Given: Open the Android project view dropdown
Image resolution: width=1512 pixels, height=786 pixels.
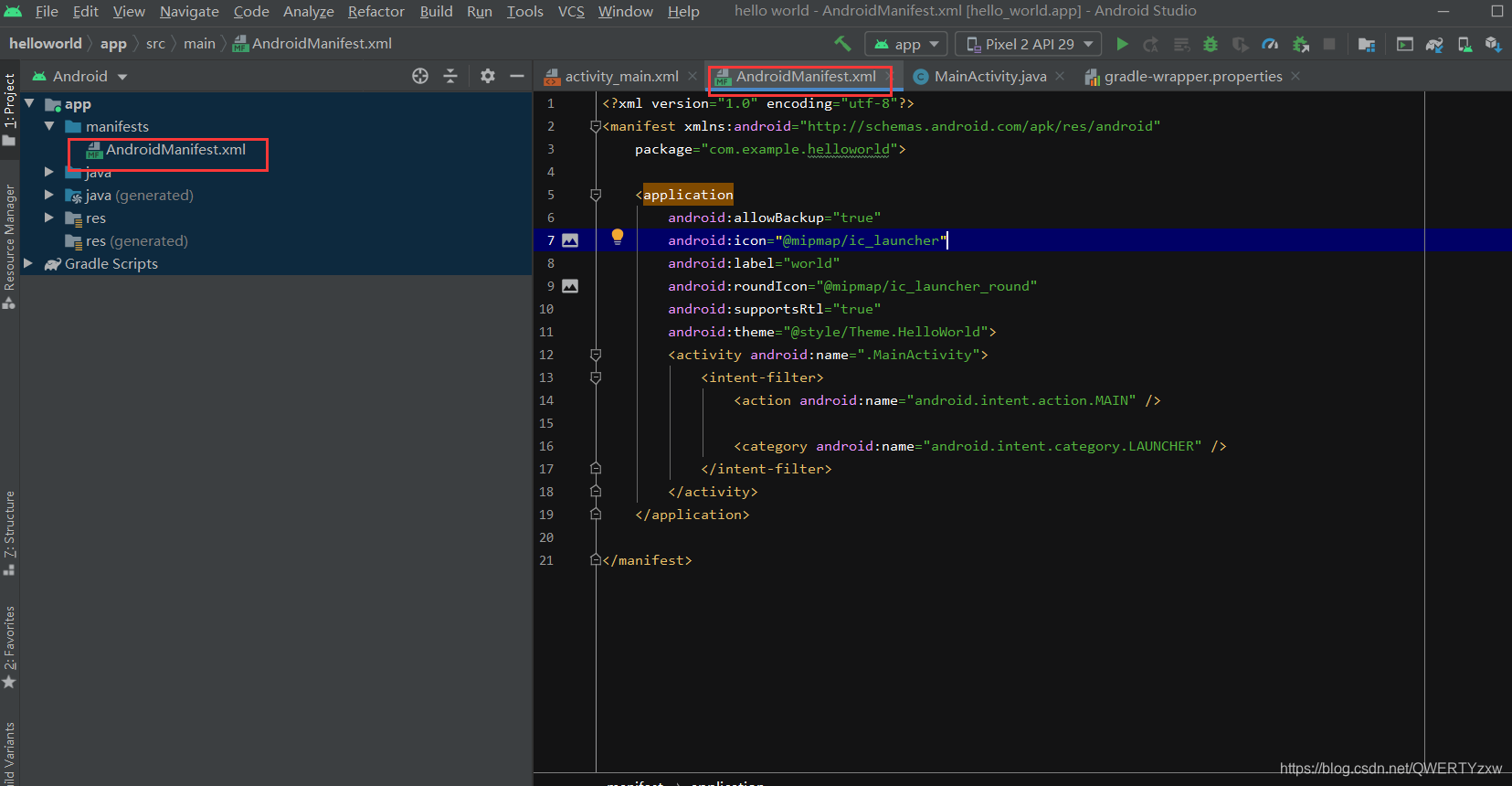Looking at the screenshot, I should [x=80, y=76].
